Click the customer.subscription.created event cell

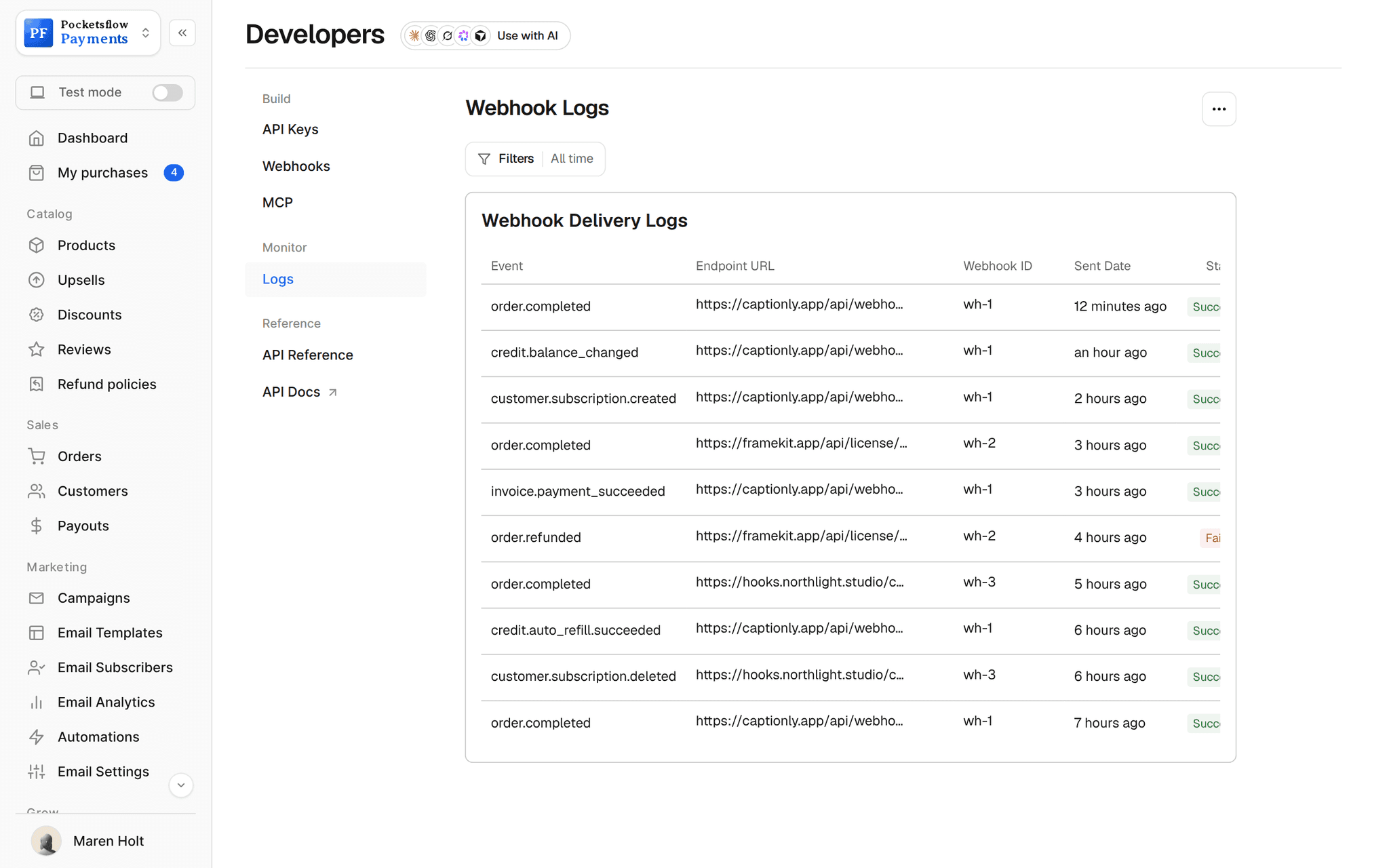583,399
